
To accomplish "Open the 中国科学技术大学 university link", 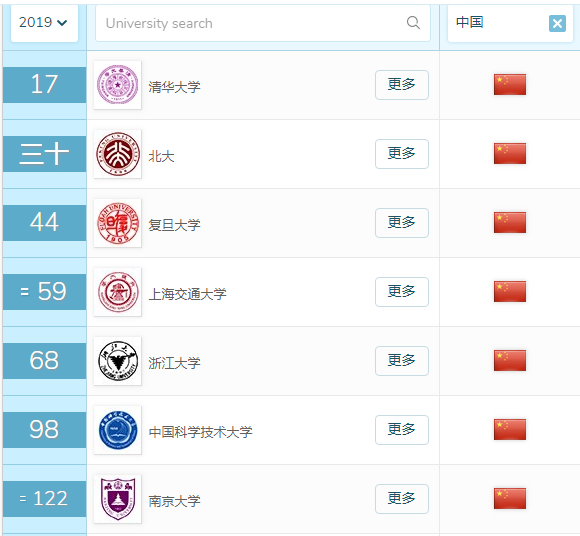I will pos(200,432).
